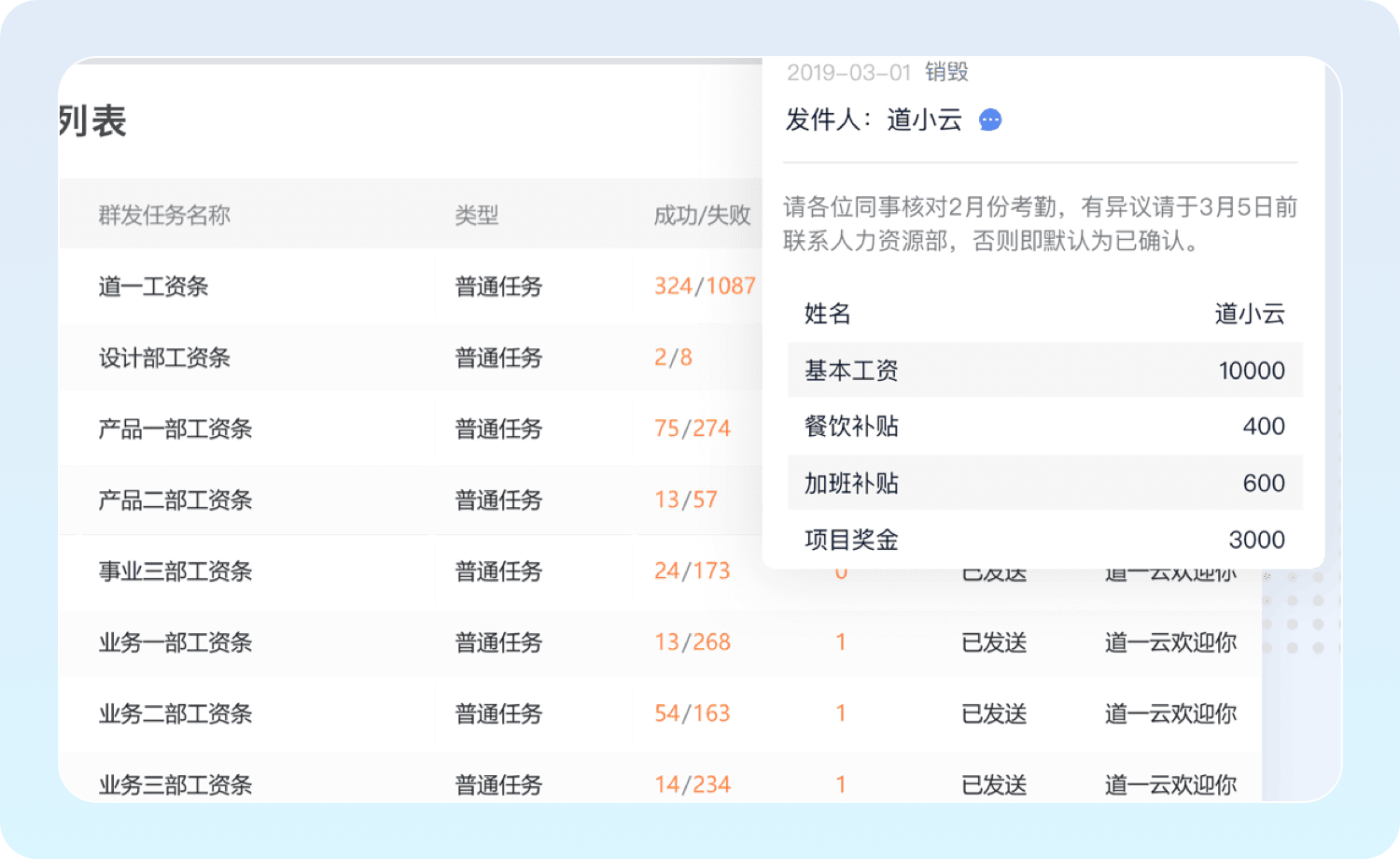Click 道一云欢迎你 in 业务二部工资条 row
The height and width of the screenshot is (859, 1400).
coord(1170,713)
